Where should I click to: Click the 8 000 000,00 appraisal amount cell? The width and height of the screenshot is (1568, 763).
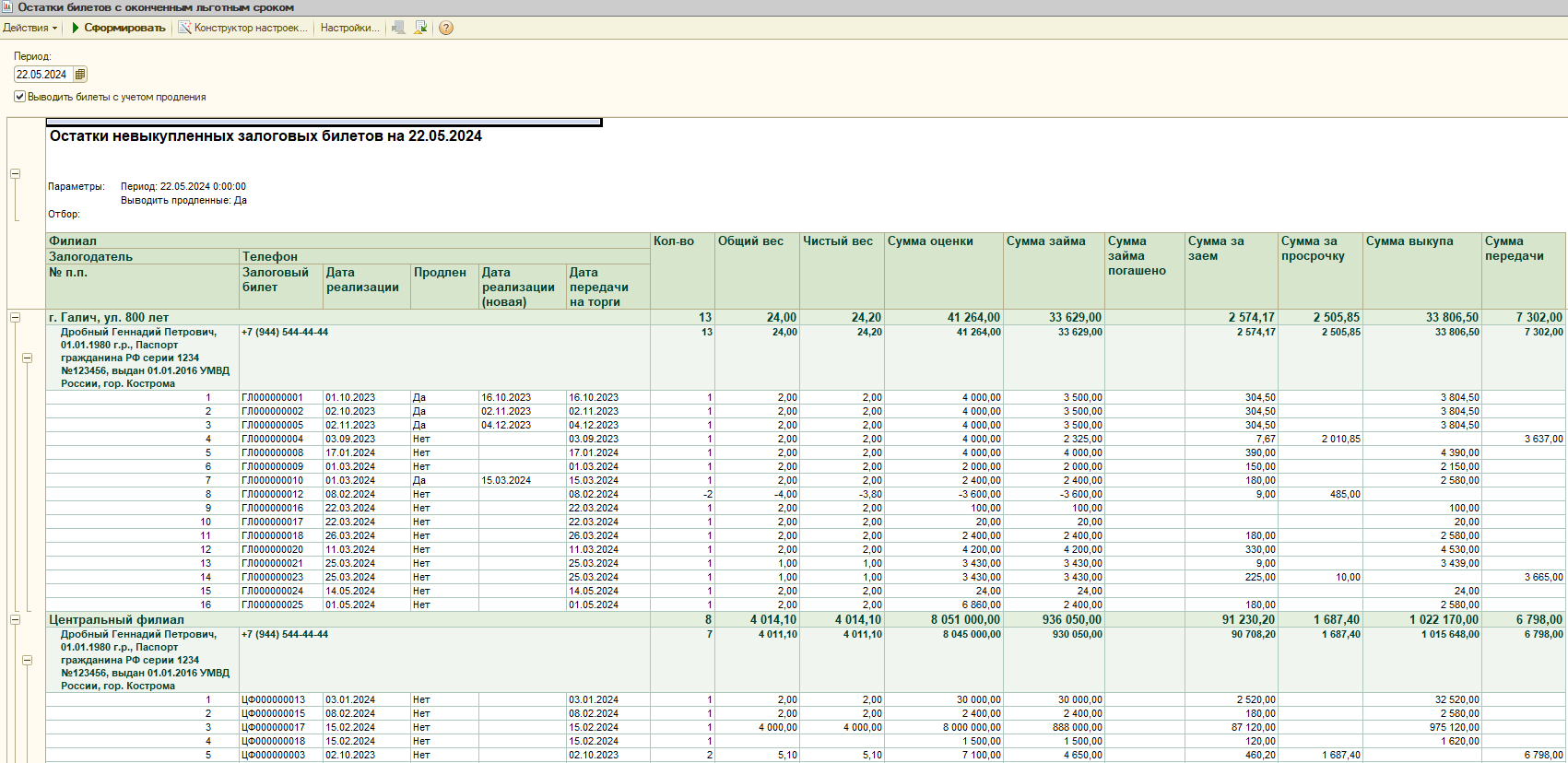tap(944, 727)
